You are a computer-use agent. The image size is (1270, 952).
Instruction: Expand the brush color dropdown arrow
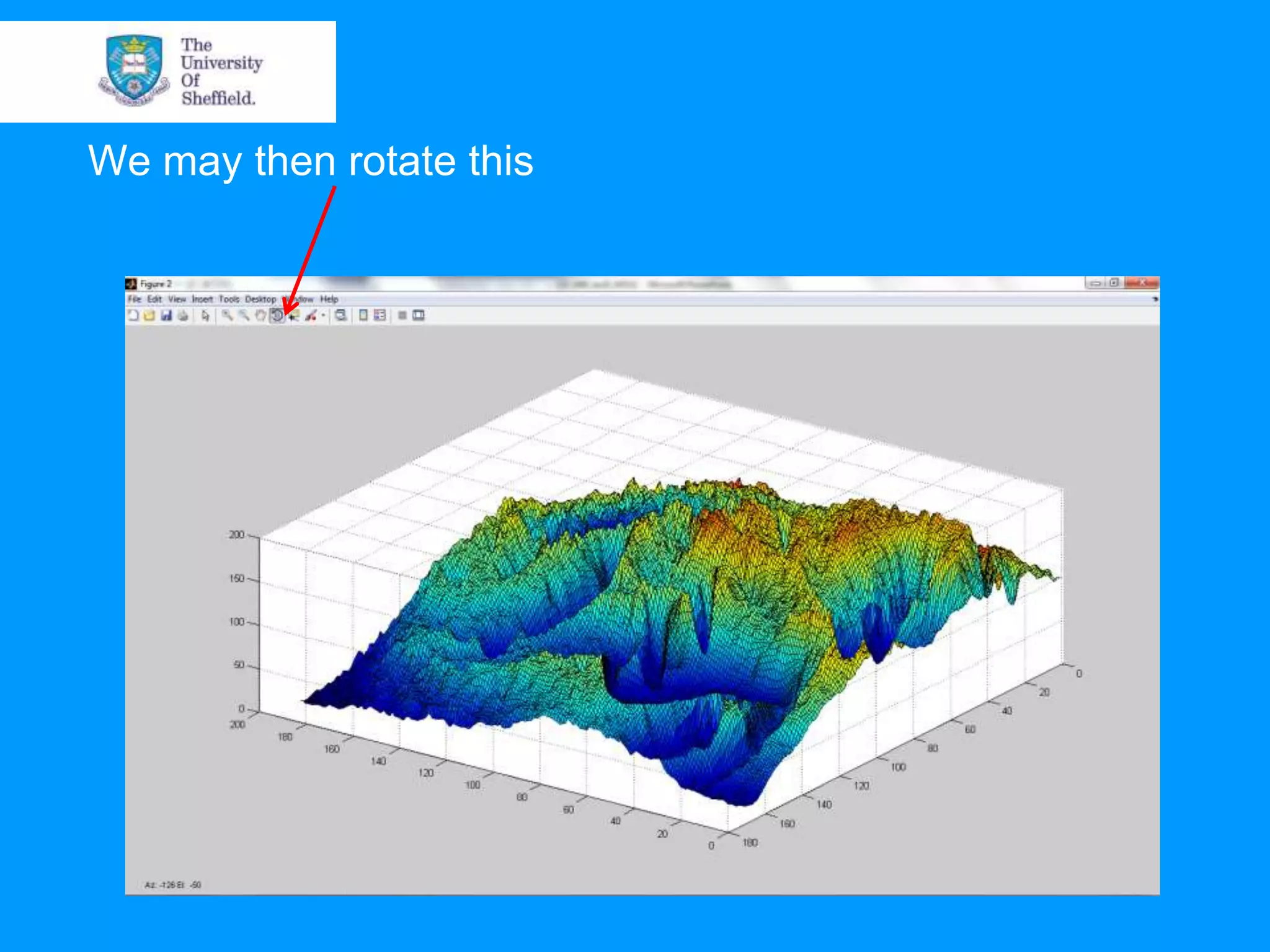coord(323,315)
